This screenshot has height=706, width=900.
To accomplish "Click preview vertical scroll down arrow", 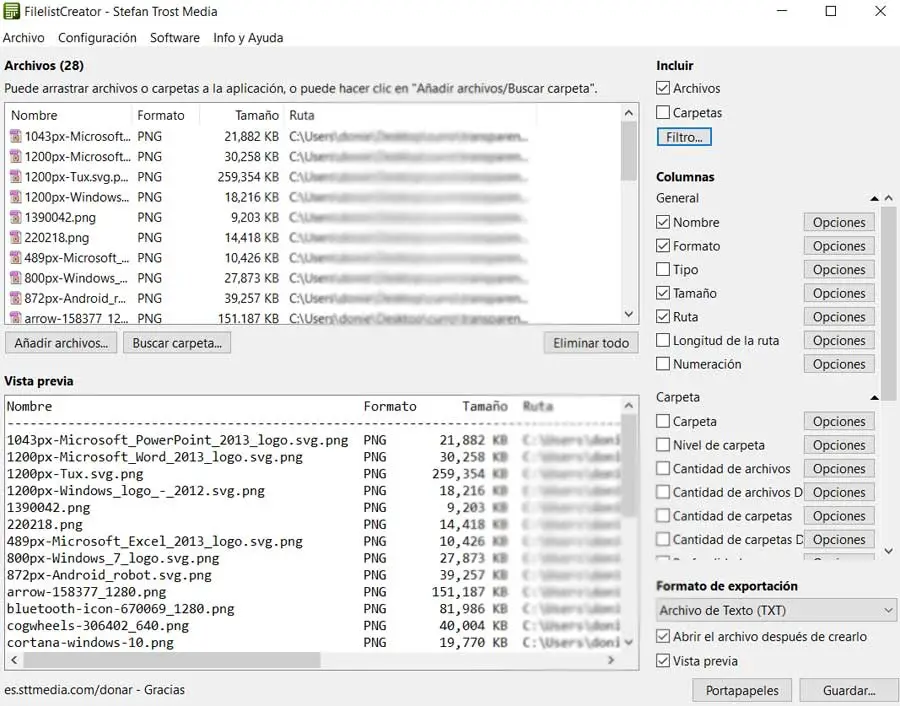I will (x=629, y=642).
